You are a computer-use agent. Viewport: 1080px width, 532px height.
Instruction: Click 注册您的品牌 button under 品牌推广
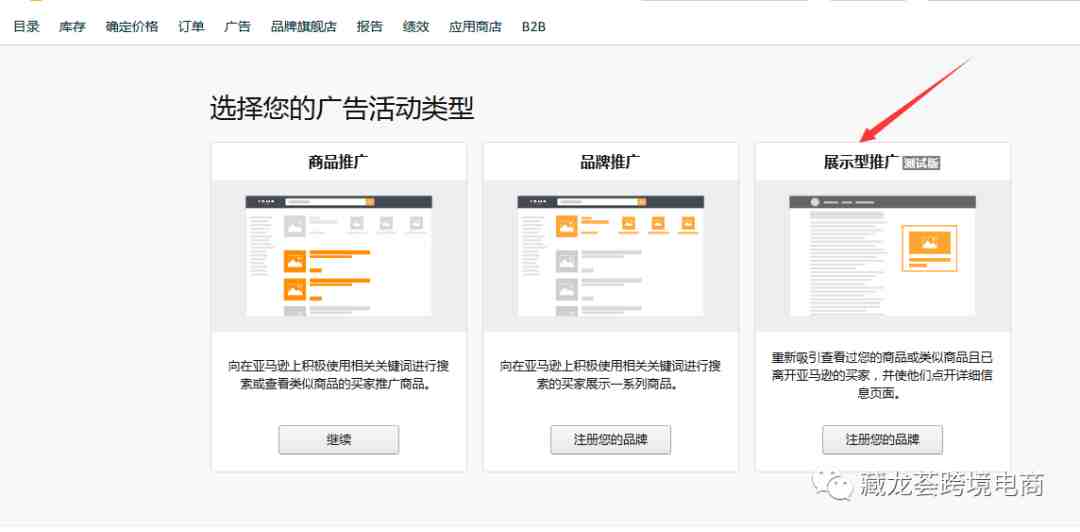(x=610, y=440)
